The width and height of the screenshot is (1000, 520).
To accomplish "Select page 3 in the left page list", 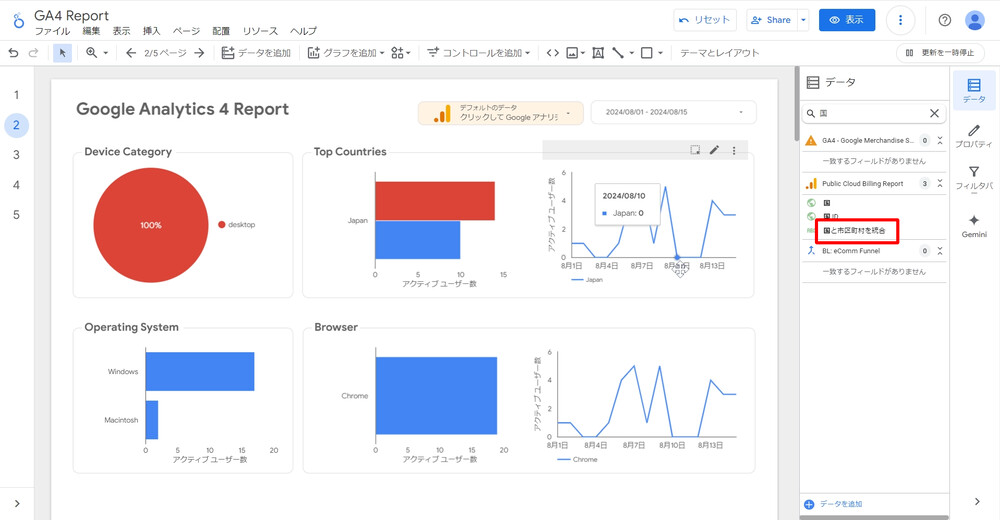I will tap(16, 155).
